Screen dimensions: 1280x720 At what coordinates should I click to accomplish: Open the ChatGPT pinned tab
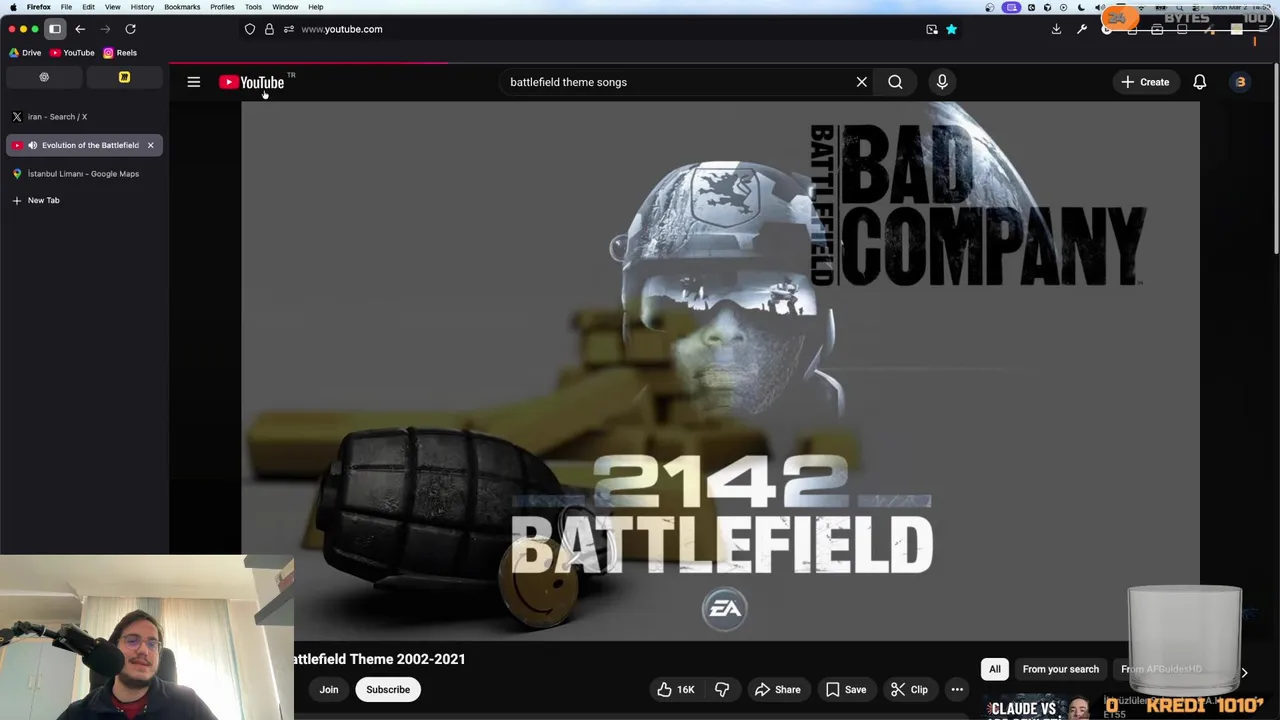(44, 77)
